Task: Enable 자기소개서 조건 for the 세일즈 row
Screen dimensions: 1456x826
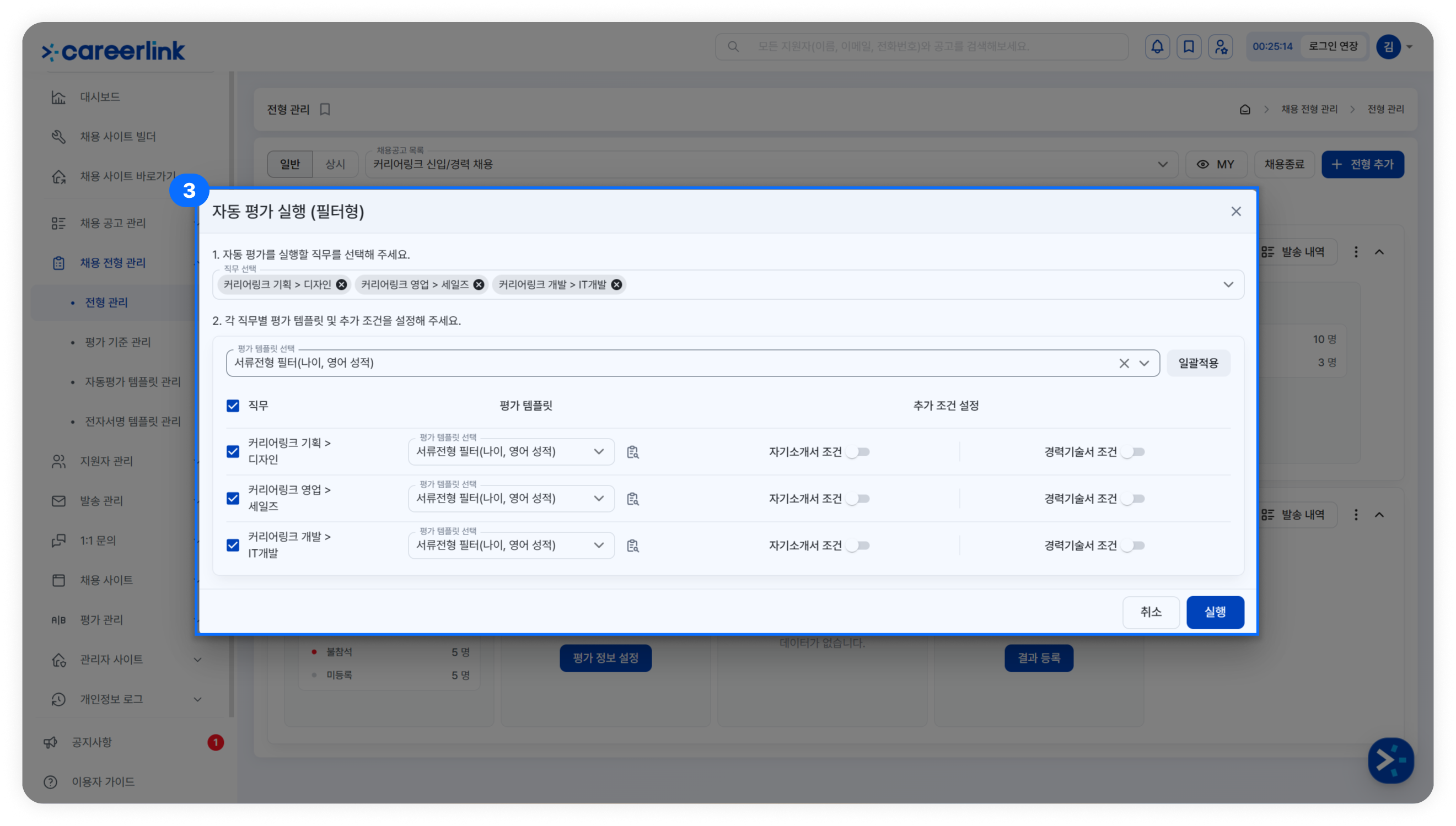Action: pyautogui.click(x=857, y=499)
